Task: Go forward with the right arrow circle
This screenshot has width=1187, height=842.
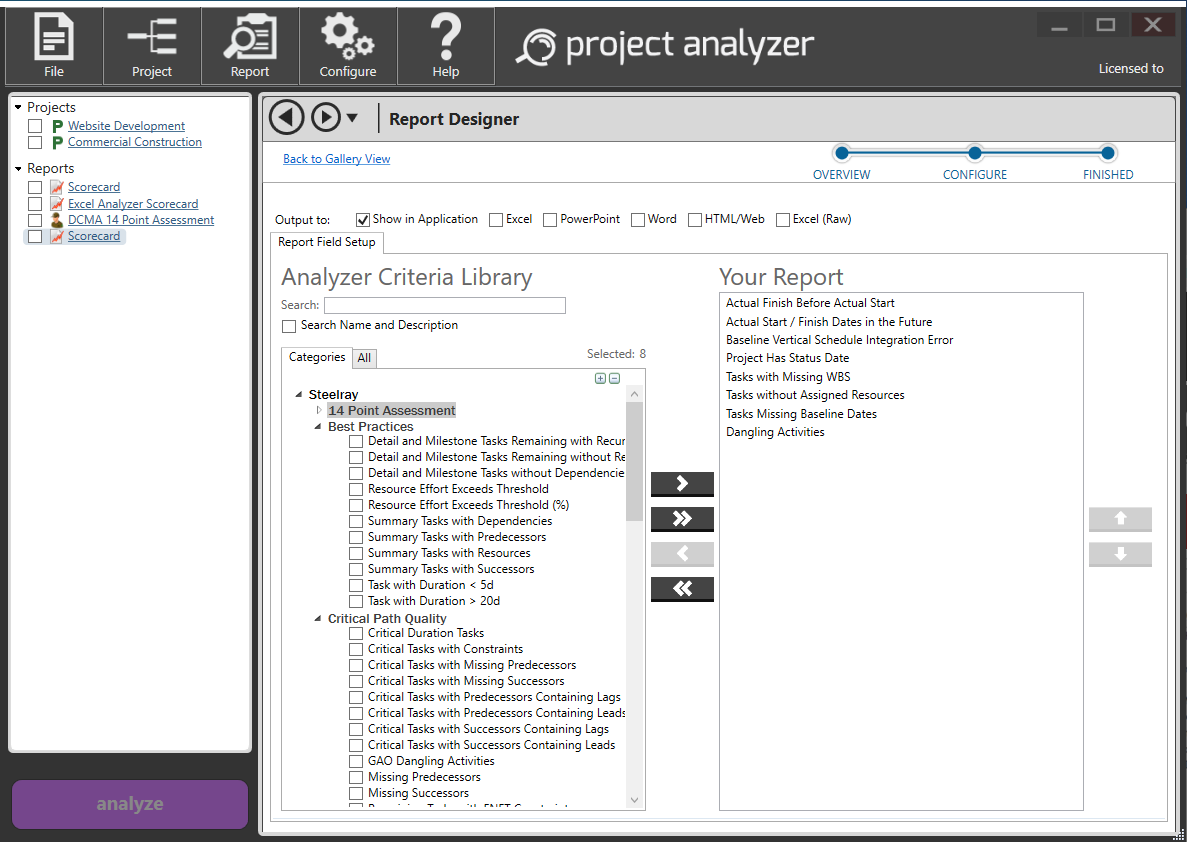Action: 326,117
